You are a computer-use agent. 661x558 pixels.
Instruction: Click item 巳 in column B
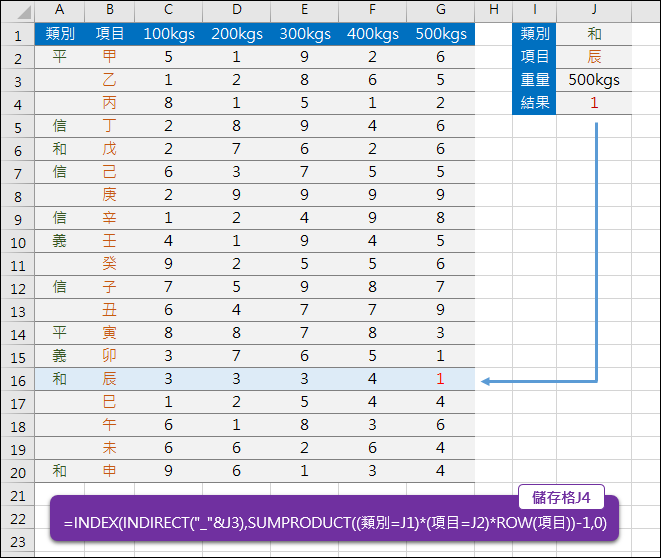coord(110,402)
